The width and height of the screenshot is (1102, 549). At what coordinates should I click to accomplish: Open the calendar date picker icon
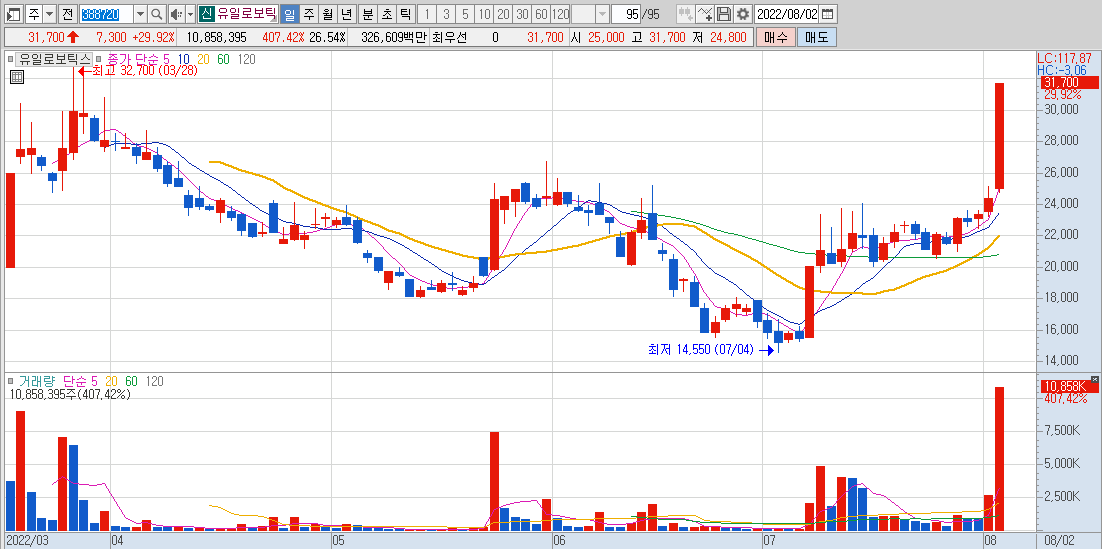(829, 14)
